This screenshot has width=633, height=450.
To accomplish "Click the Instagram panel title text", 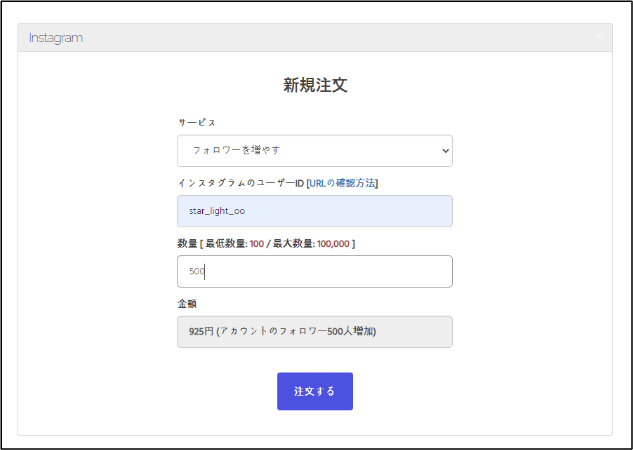I will [x=56, y=38].
